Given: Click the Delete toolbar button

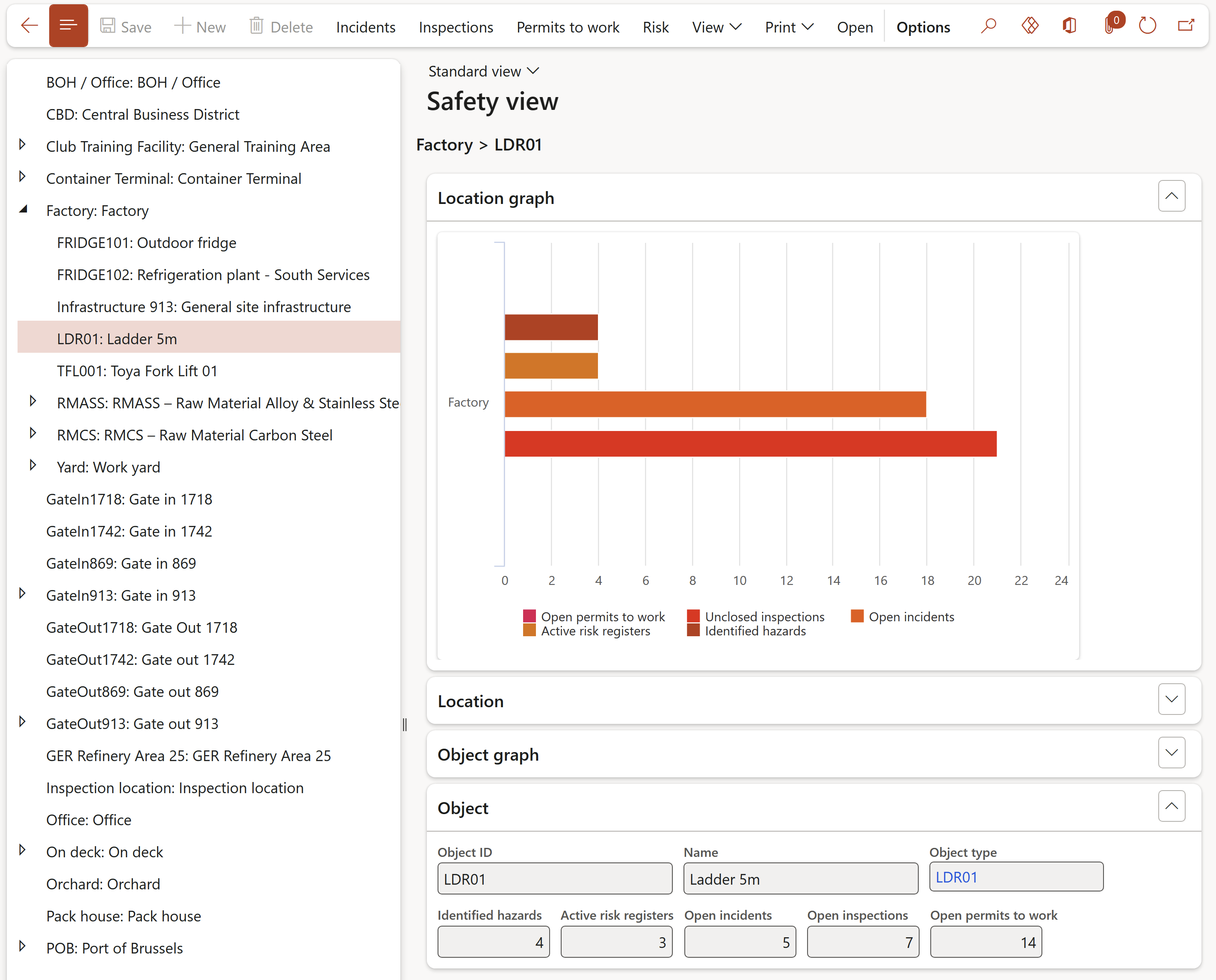Looking at the screenshot, I should tap(281, 27).
